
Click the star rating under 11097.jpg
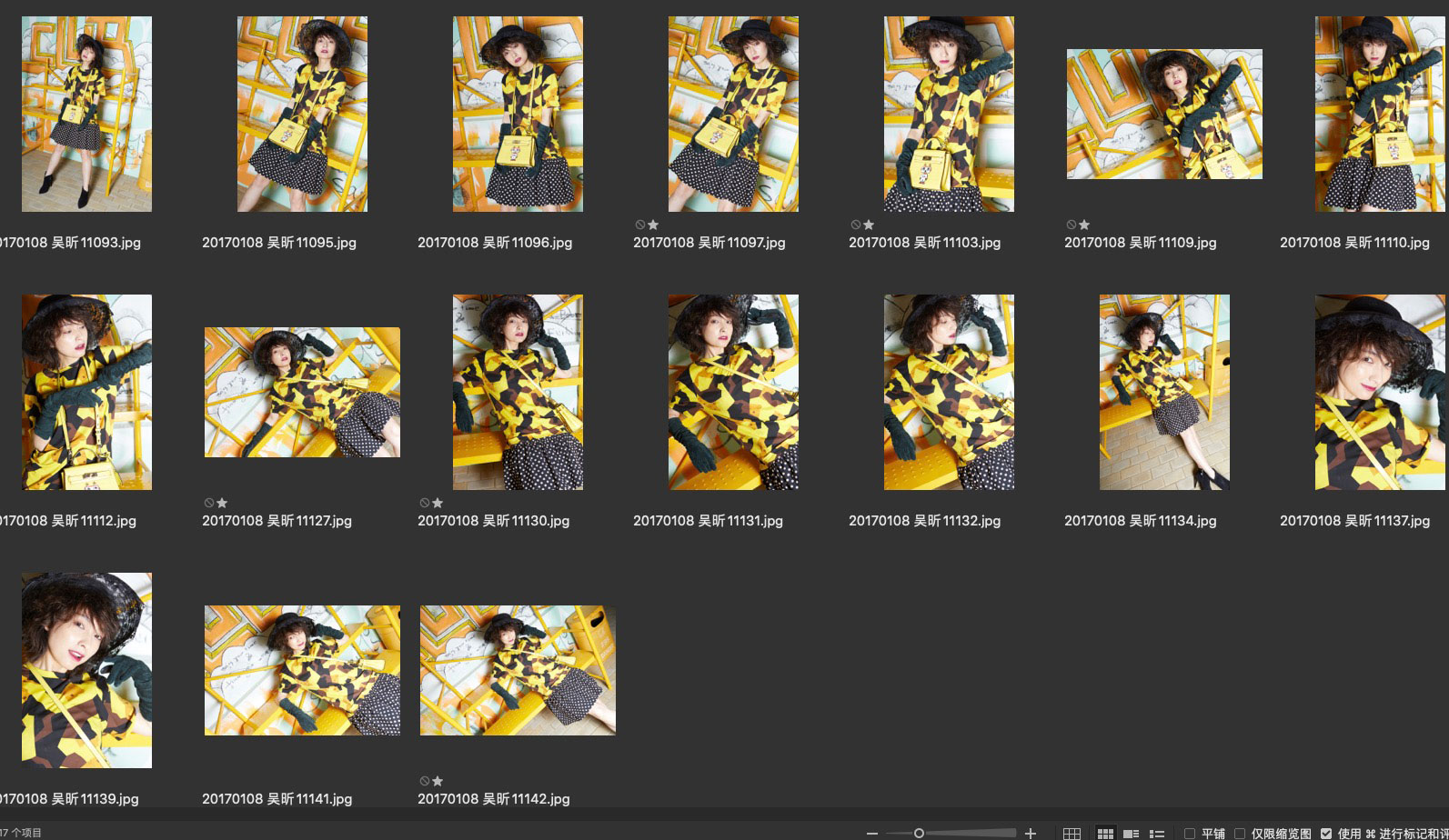click(653, 225)
